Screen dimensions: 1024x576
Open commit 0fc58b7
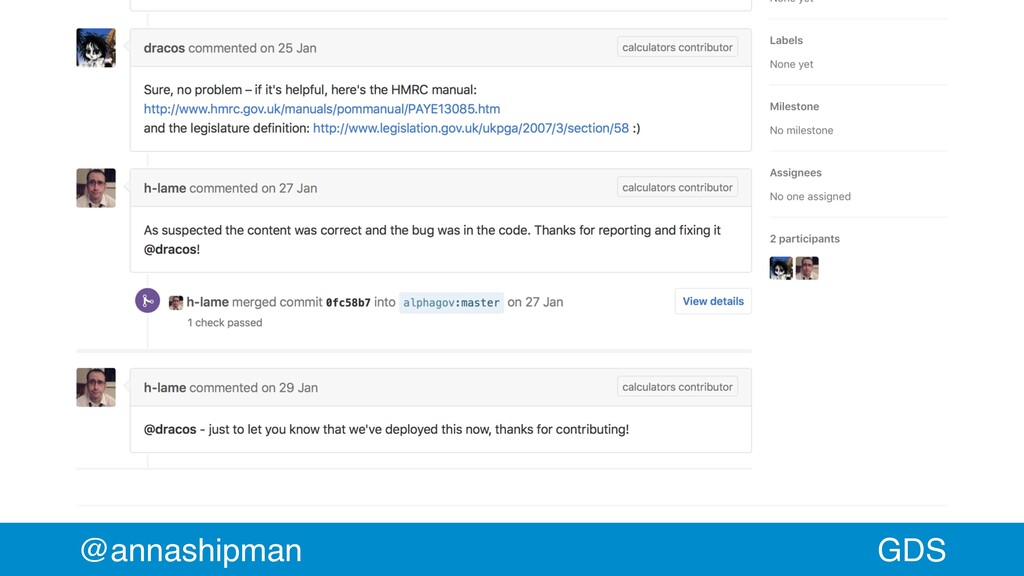(348, 302)
